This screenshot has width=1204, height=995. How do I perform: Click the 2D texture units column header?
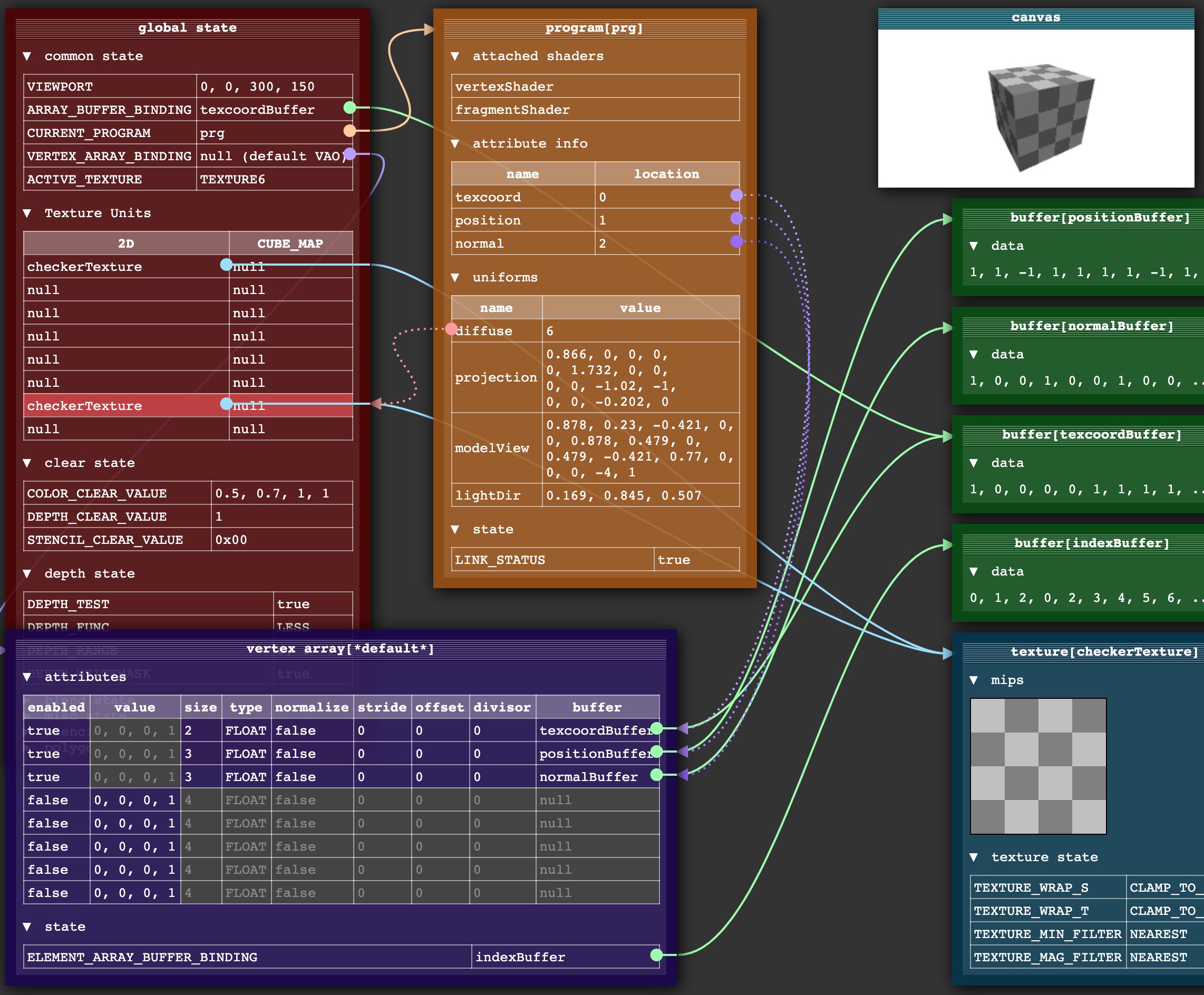coord(126,243)
